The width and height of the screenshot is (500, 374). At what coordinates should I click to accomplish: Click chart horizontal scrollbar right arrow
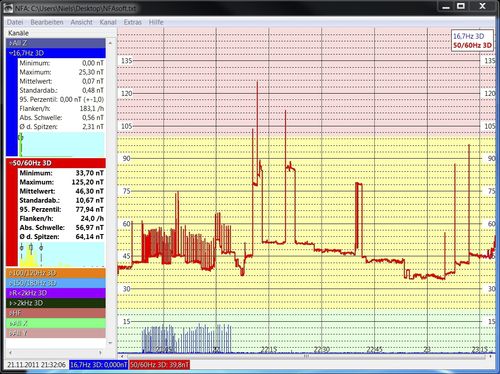[x=490, y=356]
